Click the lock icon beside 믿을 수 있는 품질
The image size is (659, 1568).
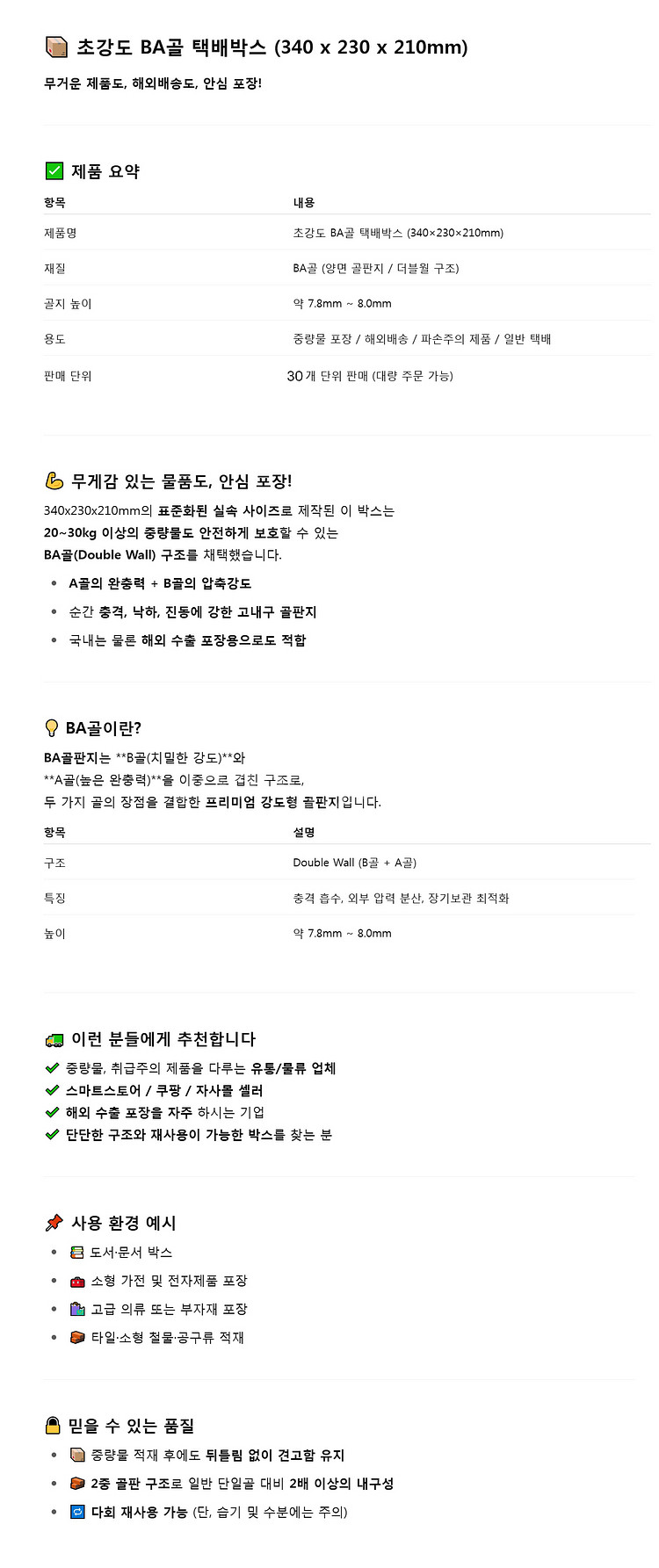coord(53,1426)
